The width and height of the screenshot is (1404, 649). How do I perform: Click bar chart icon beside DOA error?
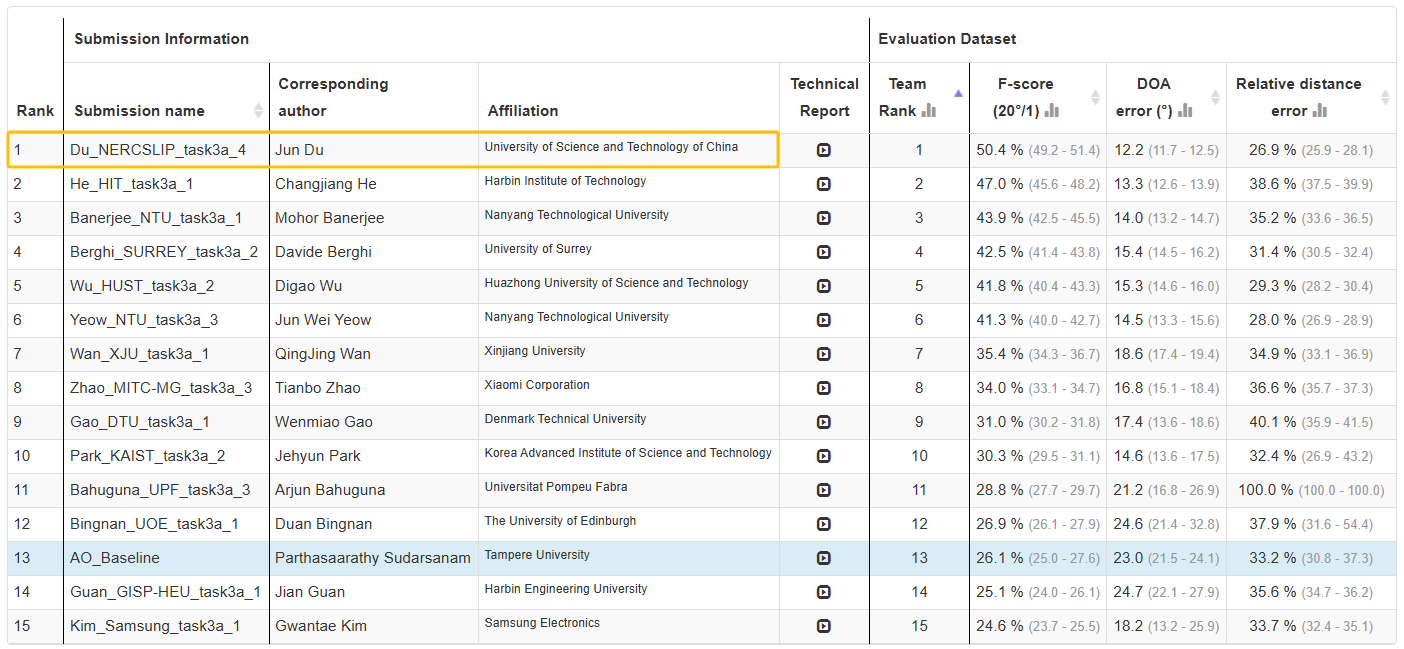[x=1185, y=111]
